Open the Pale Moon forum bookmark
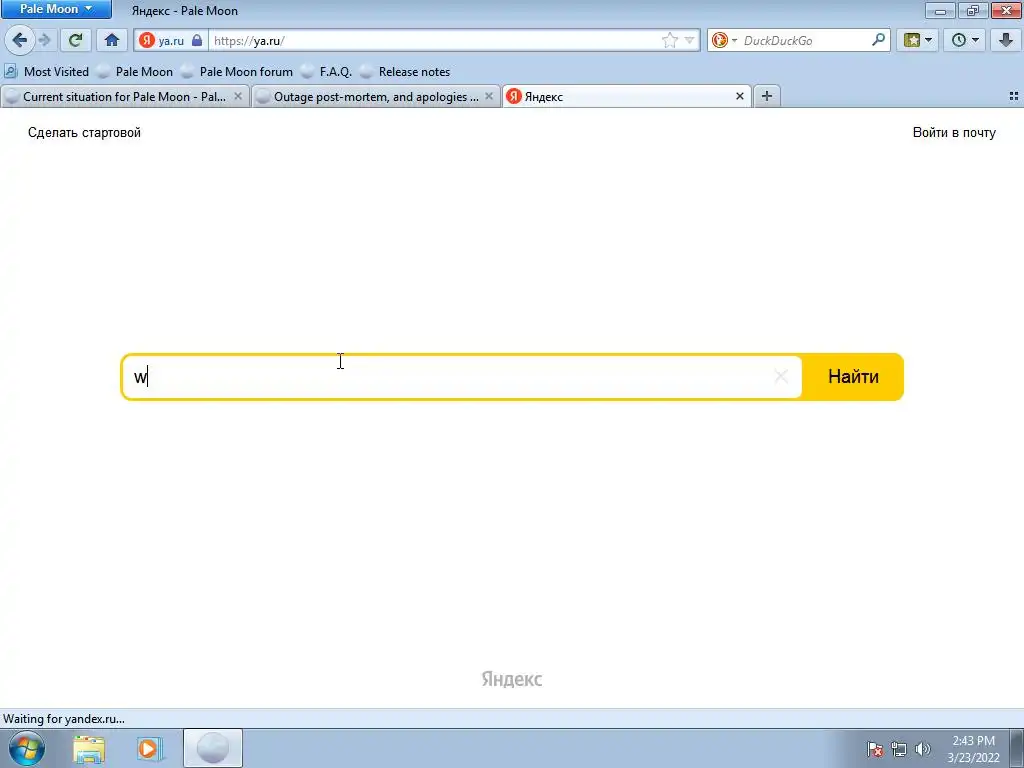 click(237, 72)
